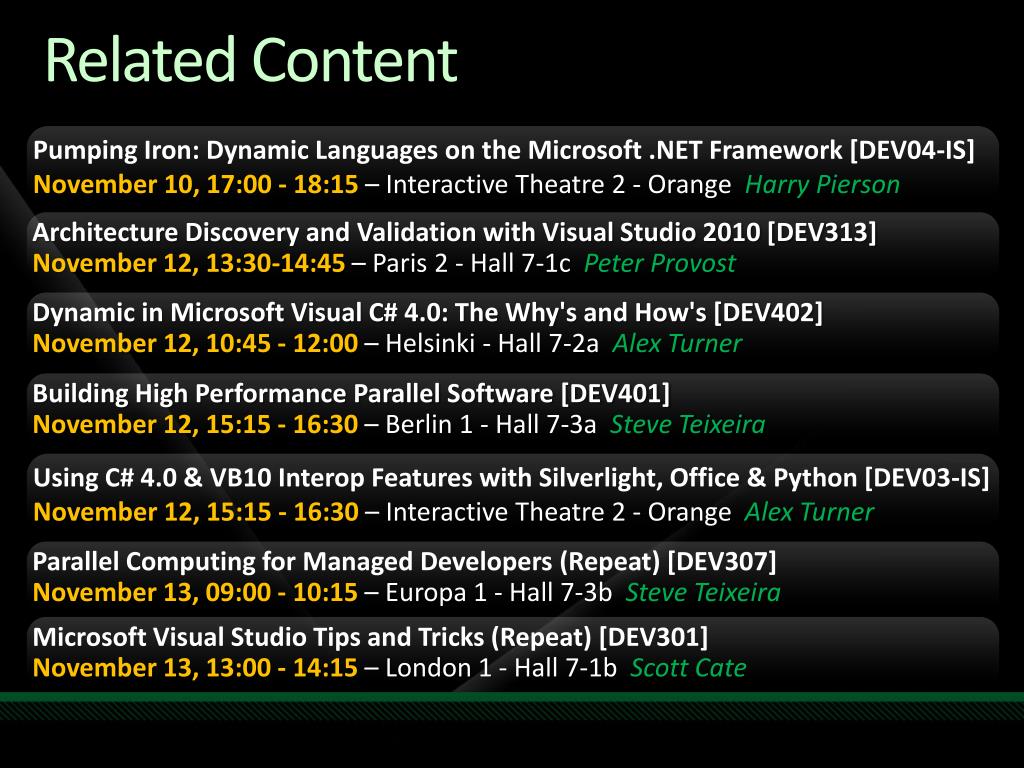Open Using C# 4.0 & VB10 Interop title

511,478
